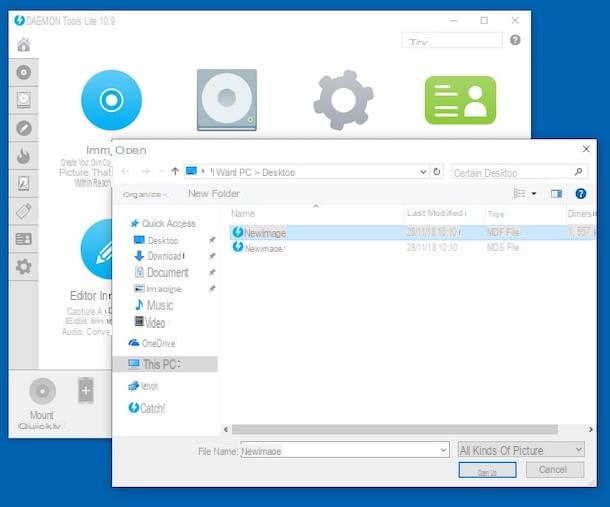Toggle the preview pane icon
The image size is (610, 507).
click(556, 193)
